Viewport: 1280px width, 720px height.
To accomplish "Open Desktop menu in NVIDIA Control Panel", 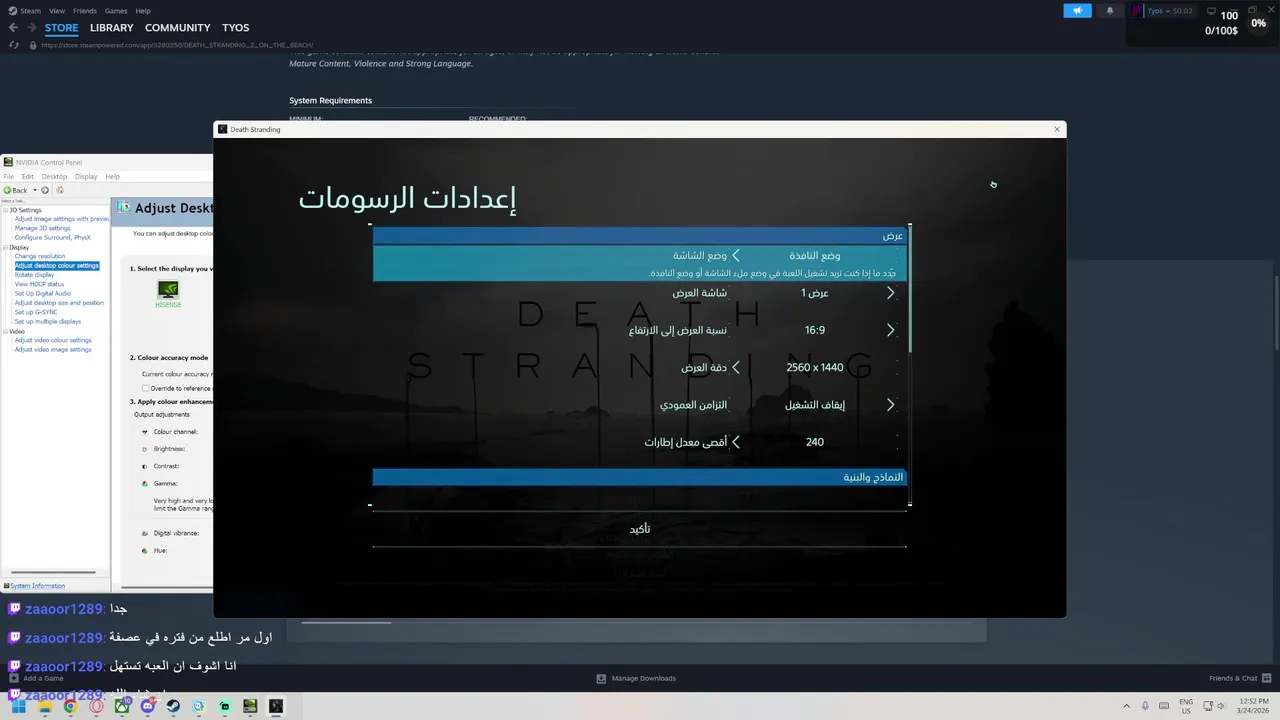I will [54, 176].
